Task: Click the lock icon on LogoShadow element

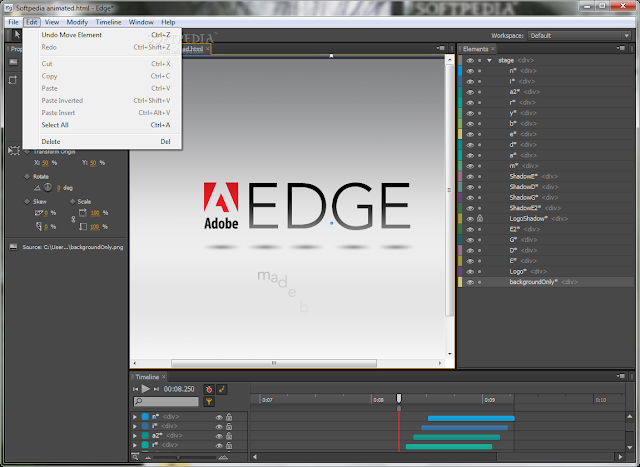Action: coord(480,218)
